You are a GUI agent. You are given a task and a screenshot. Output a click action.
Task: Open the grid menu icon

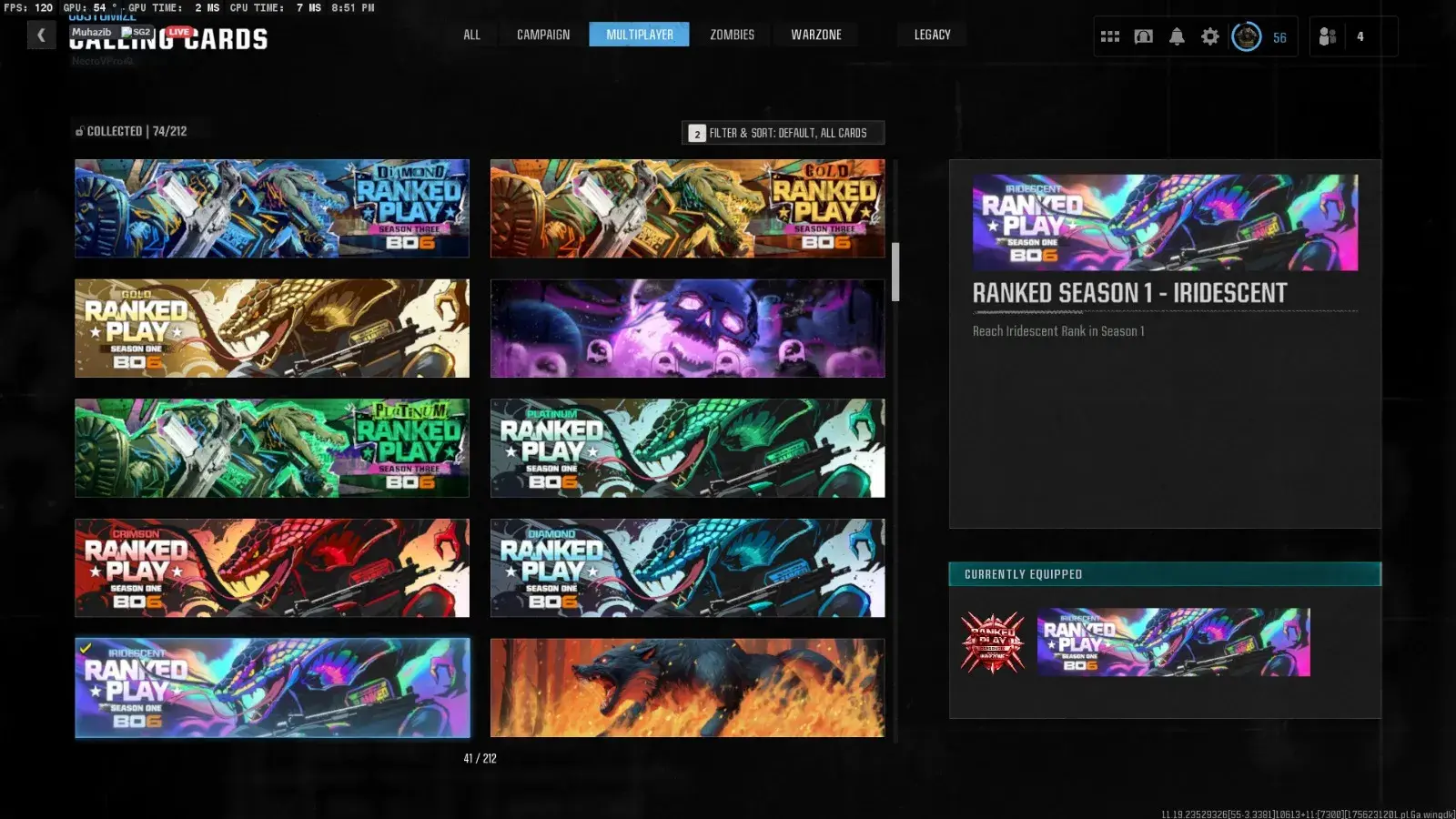coord(1109,36)
